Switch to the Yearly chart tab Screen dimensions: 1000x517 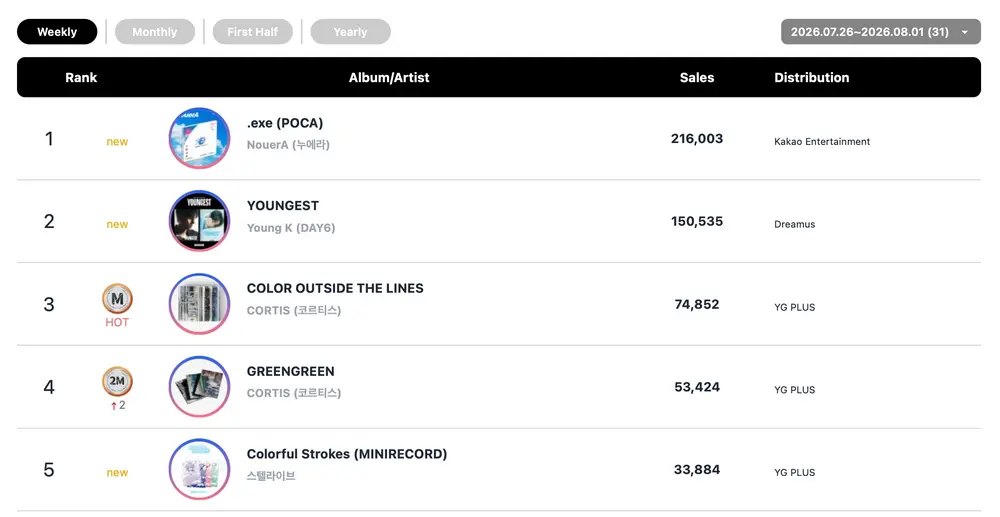point(350,32)
